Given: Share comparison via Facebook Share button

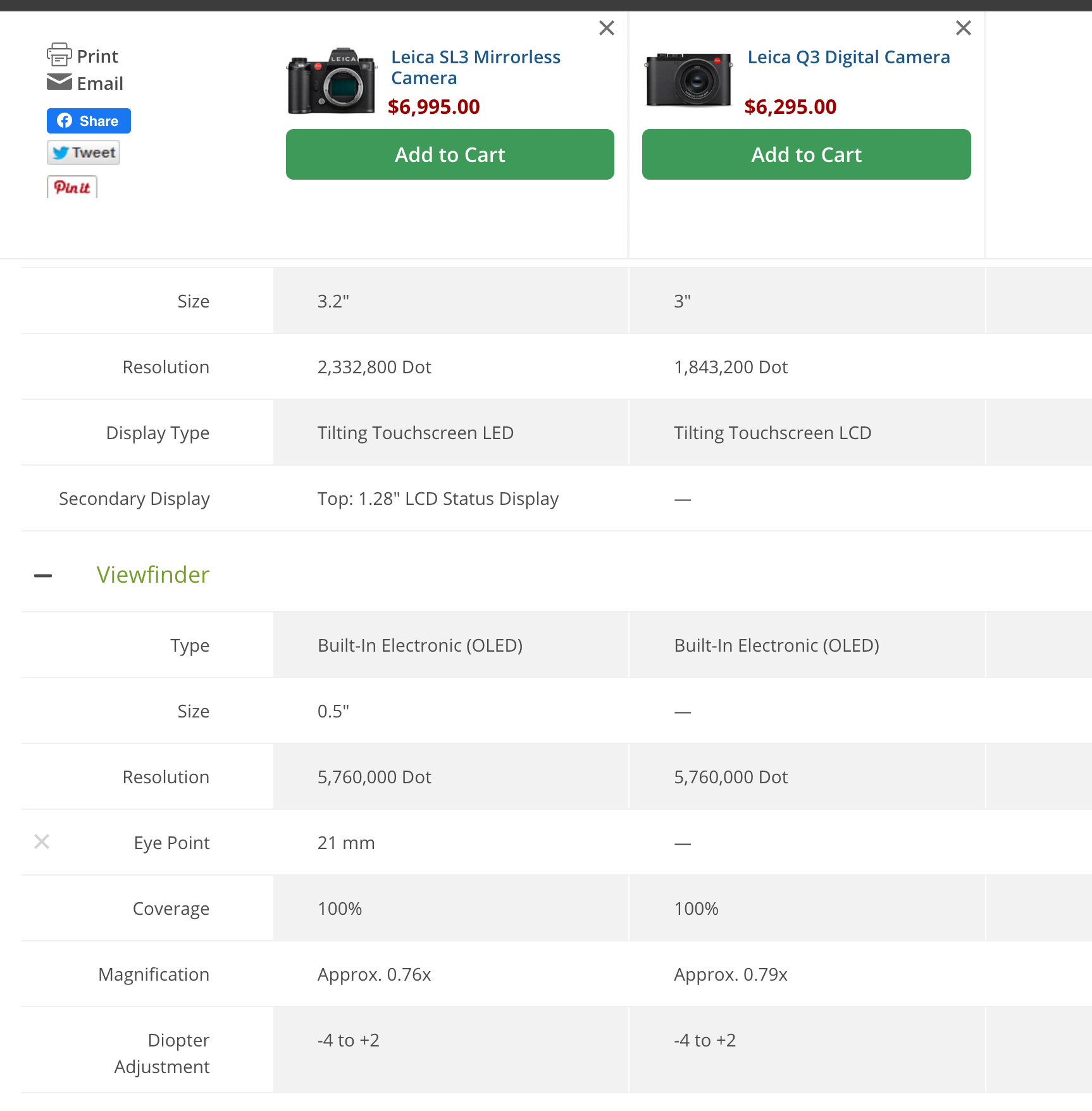Looking at the screenshot, I should point(89,121).
